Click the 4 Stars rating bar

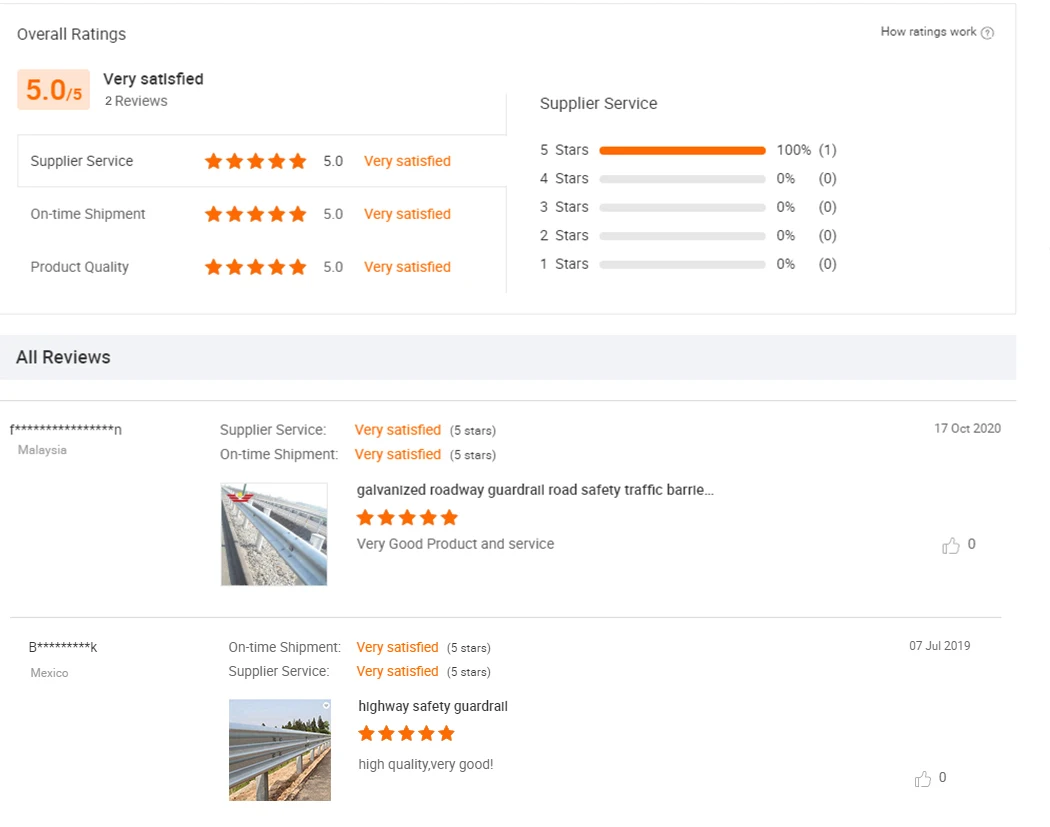pyautogui.click(x=682, y=179)
